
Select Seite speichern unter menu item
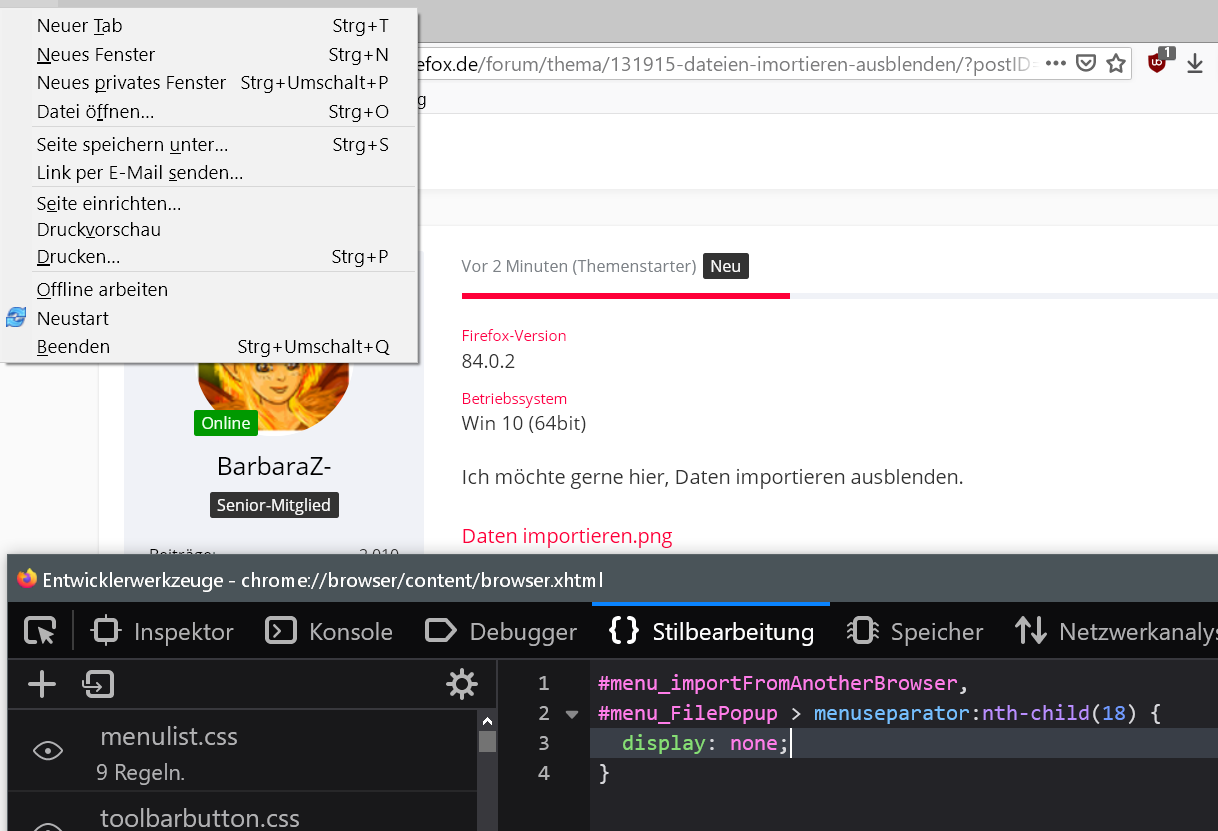tap(132, 145)
